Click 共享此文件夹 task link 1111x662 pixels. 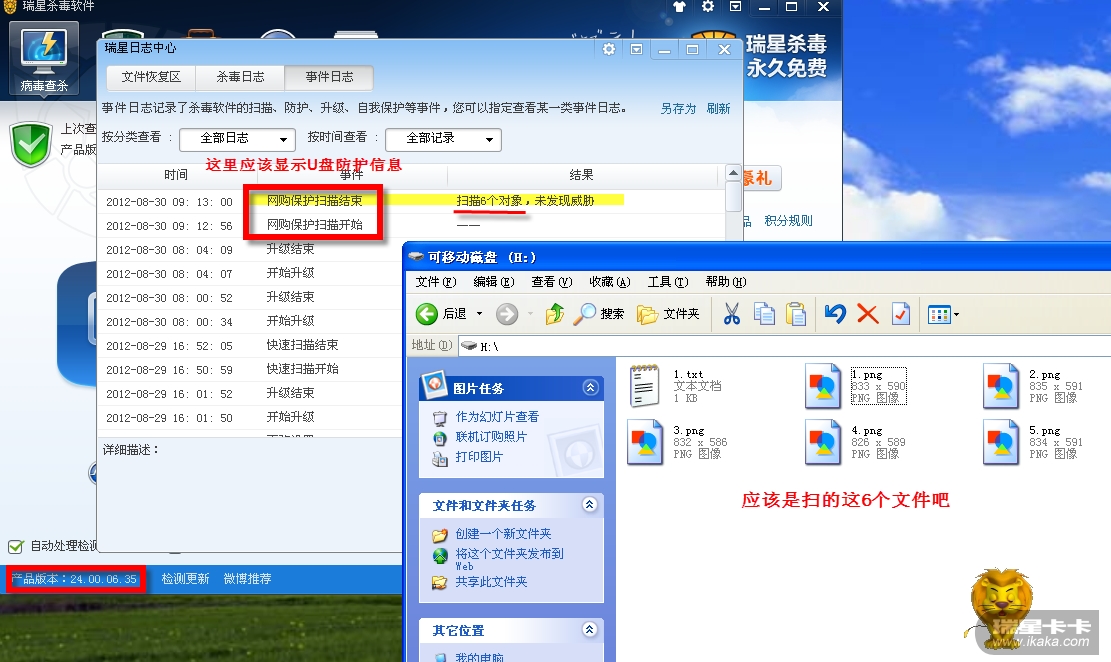tap(491, 582)
